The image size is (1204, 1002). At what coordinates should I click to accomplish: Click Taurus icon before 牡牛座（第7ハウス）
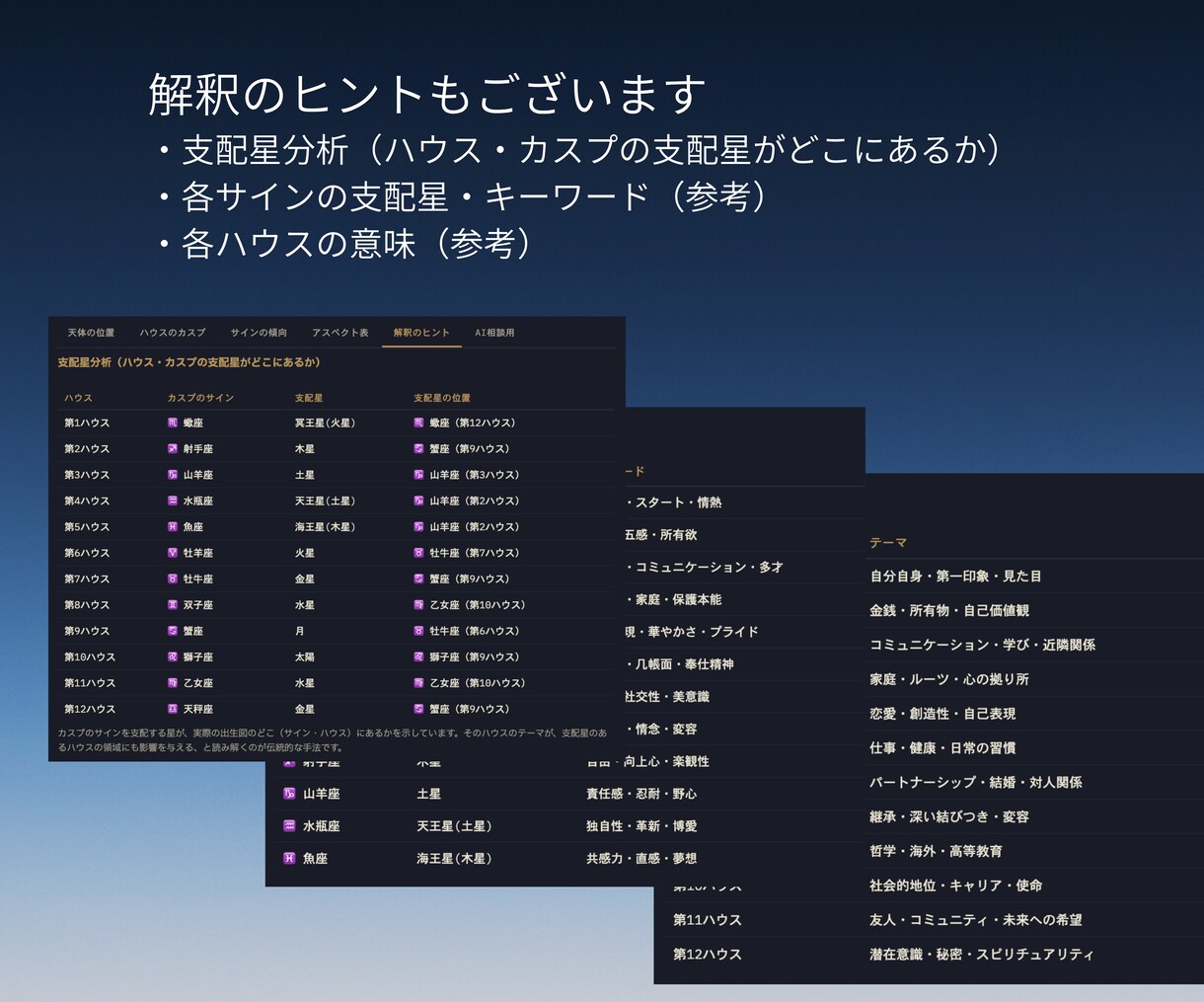click(x=419, y=553)
